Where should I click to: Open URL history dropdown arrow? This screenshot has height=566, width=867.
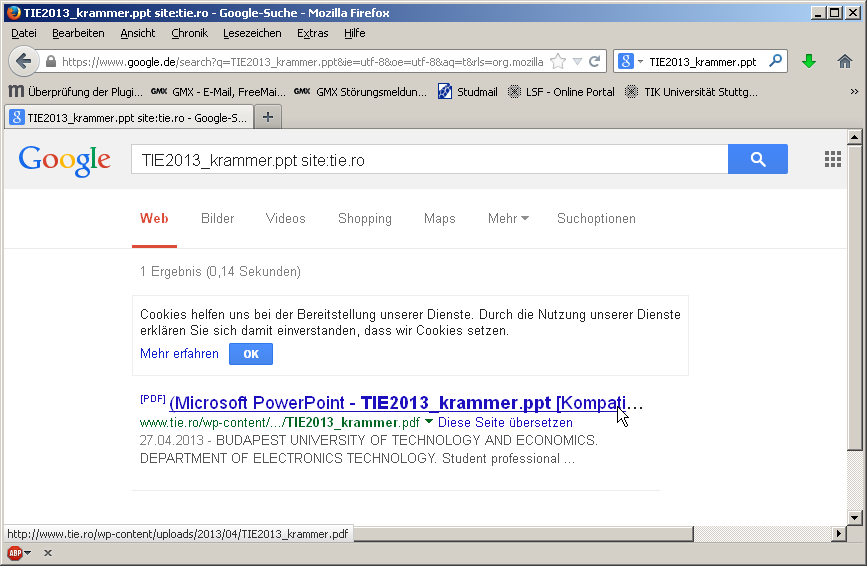[577, 61]
